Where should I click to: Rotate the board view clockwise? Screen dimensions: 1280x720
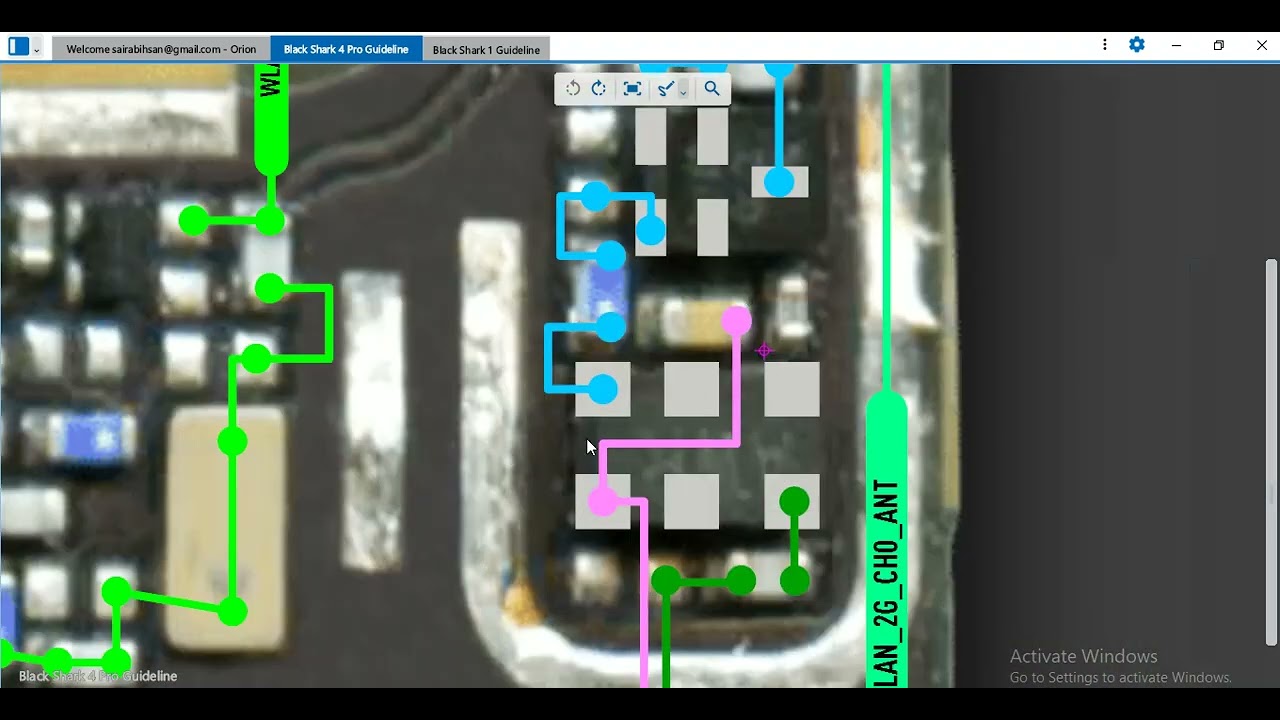599,89
